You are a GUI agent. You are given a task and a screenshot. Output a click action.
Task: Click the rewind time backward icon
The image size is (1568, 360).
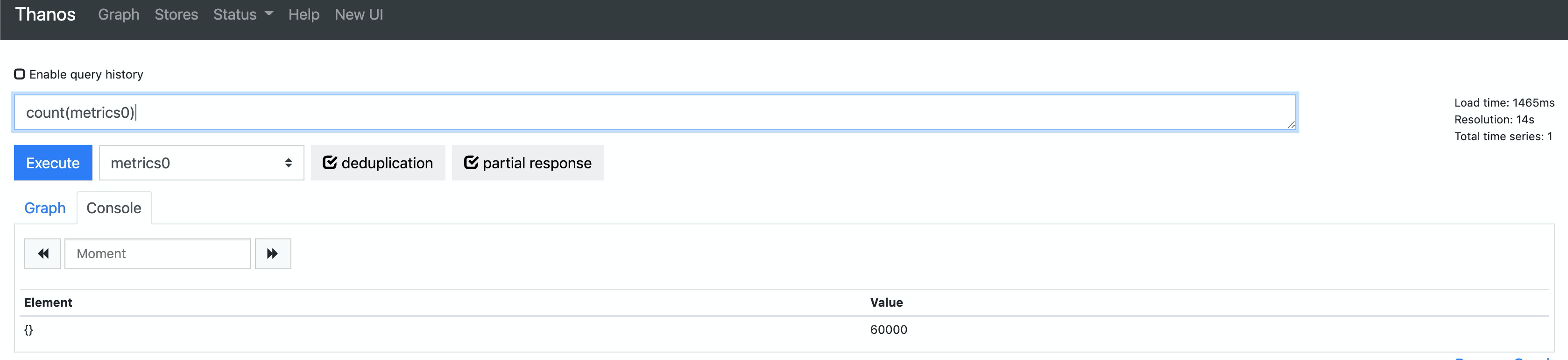(42, 253)
